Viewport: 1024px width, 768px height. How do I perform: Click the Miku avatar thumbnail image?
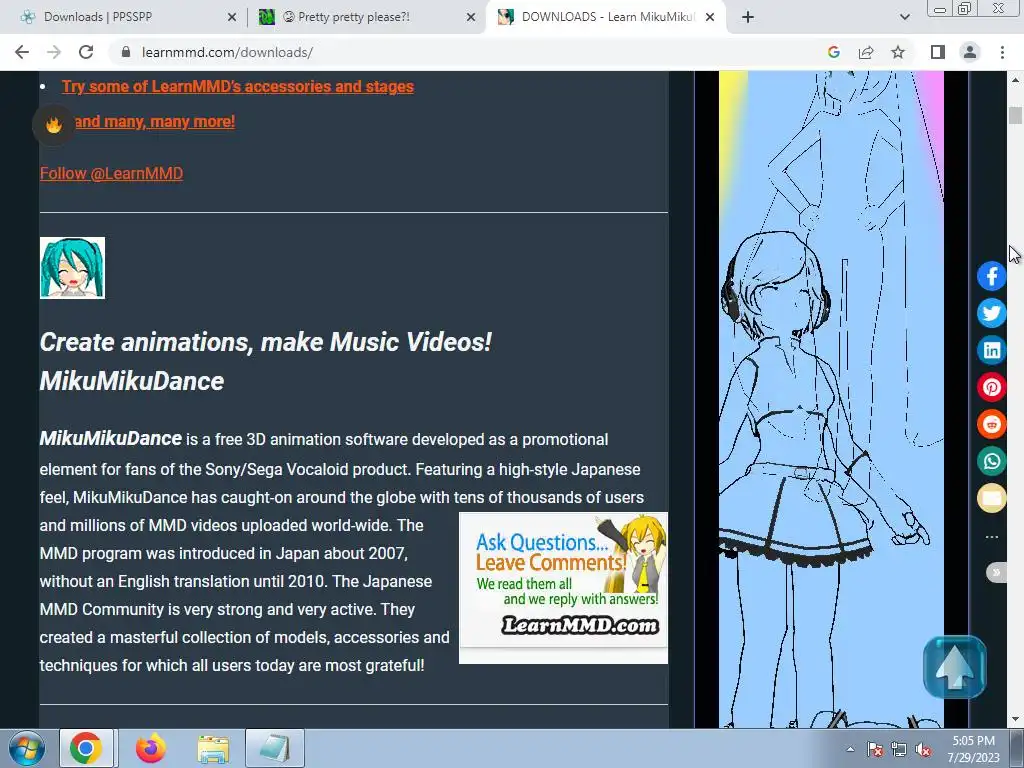point(72,268)
